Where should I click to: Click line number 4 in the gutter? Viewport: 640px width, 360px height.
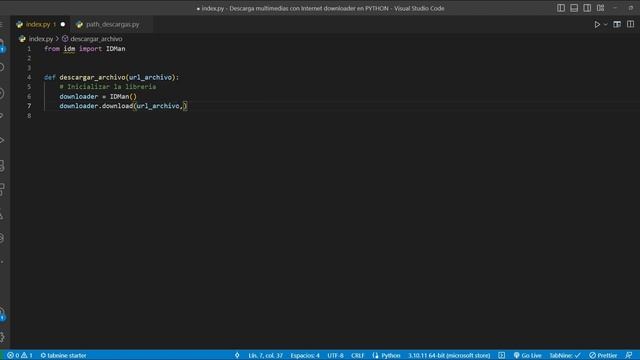29,77
